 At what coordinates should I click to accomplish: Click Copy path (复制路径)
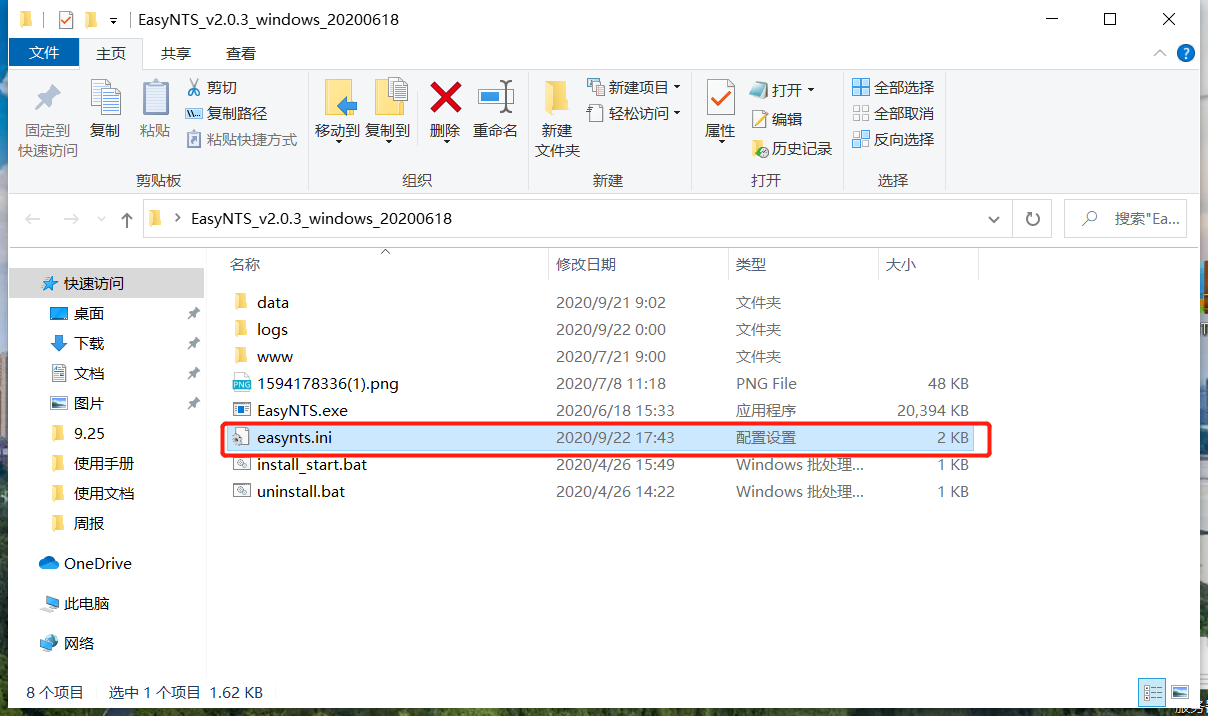click(x=227, y=114)
